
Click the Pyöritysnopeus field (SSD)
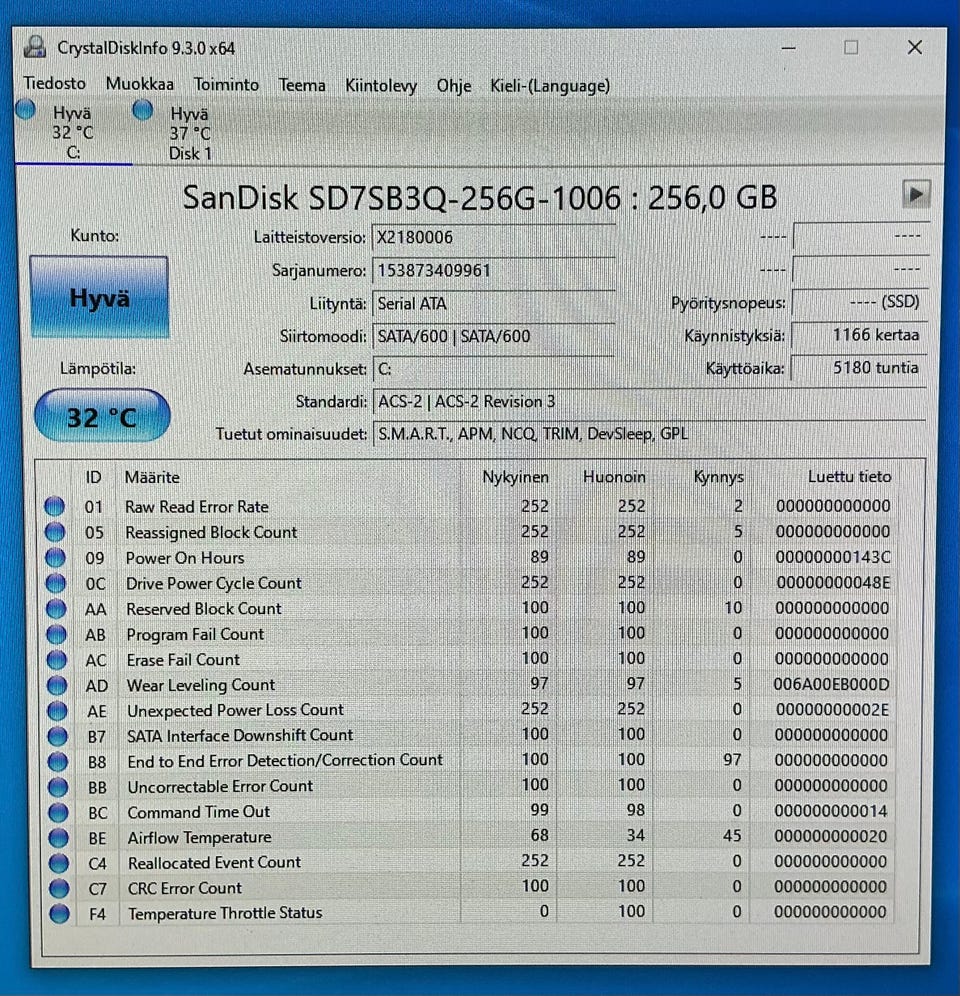[860, 302]
